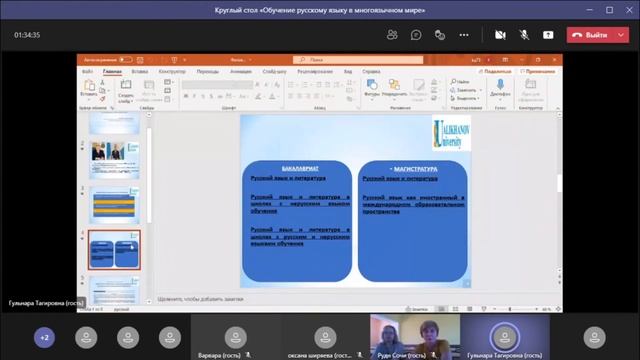Select the highlighted slide 4 thumbnail

(114, 250)
